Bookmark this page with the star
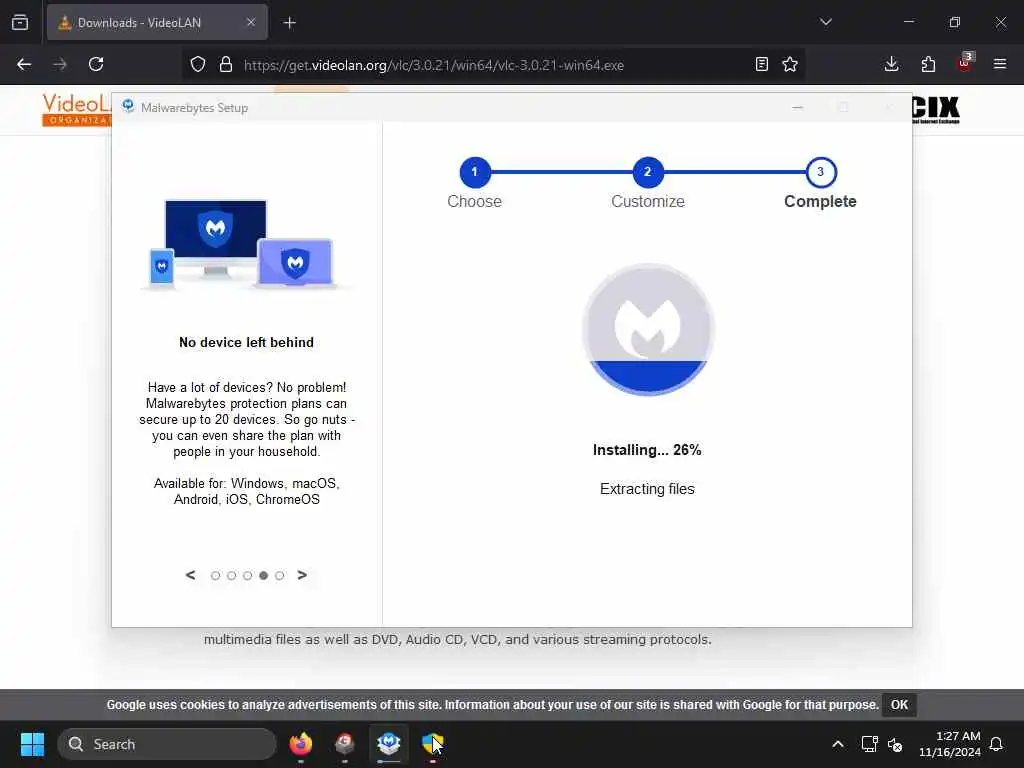The width and height of the screenshot is (1024, 768). (x=790, y=64)
